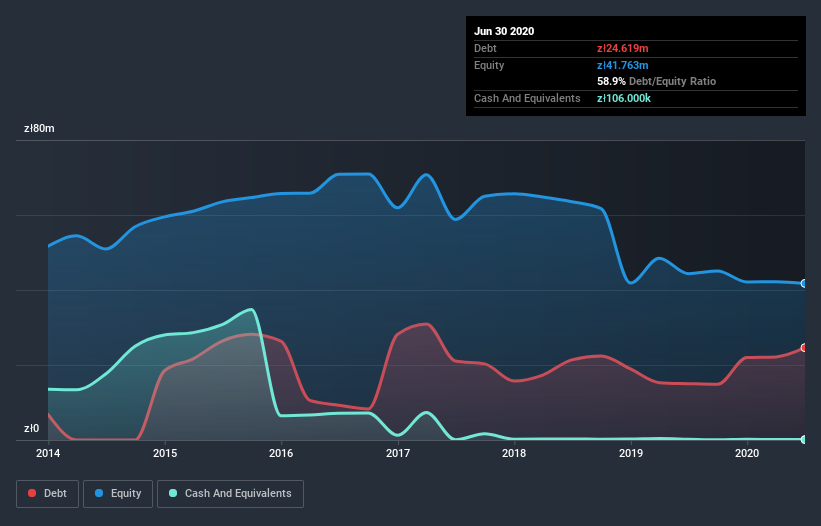Screen dimensions: 821x526
Task: Click the Debt value zł24.619m
Action: (623, 48)
